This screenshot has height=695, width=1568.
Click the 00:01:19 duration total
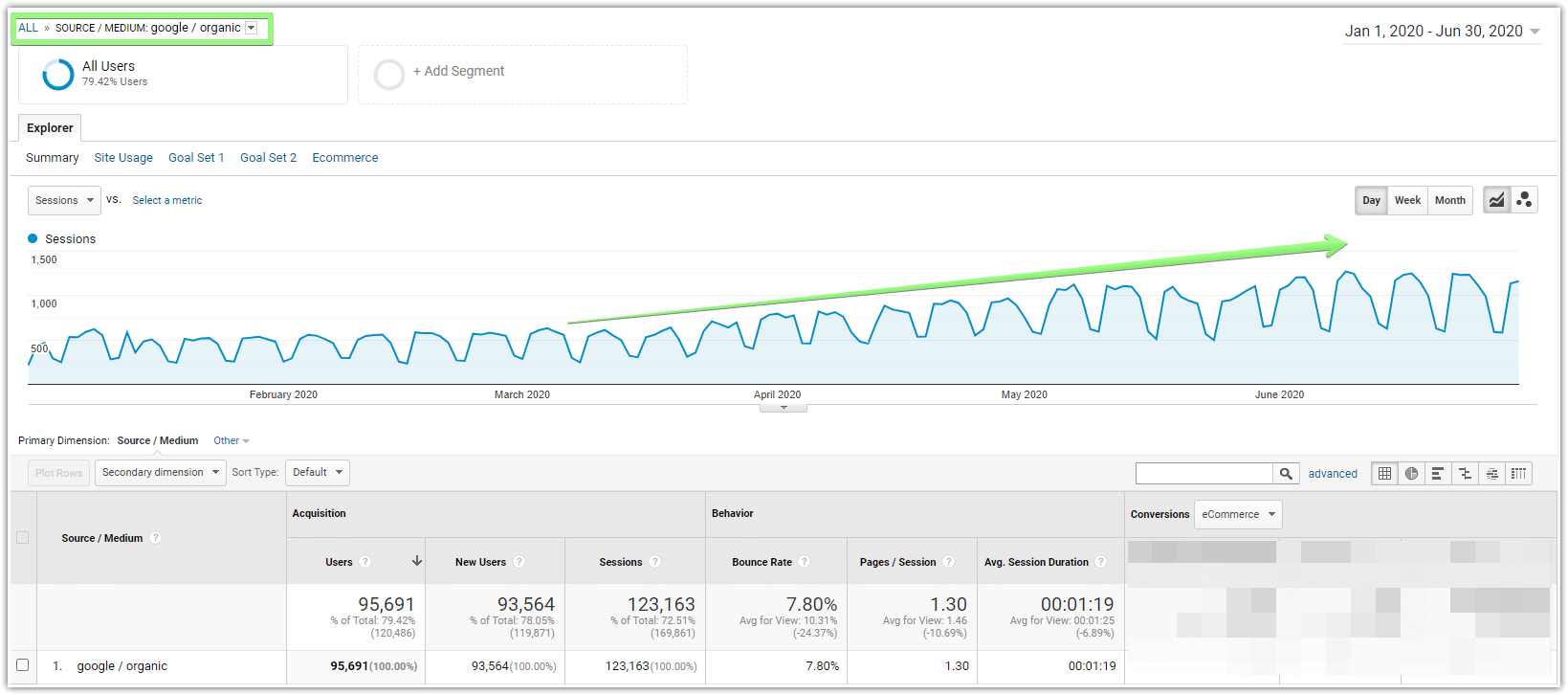pos(1077,604)
